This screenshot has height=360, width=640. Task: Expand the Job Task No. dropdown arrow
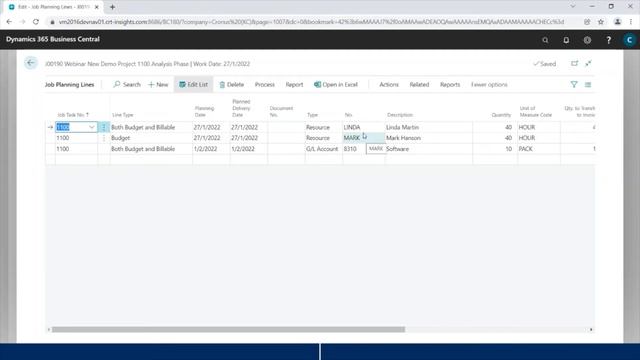click(x=91, y=127)
